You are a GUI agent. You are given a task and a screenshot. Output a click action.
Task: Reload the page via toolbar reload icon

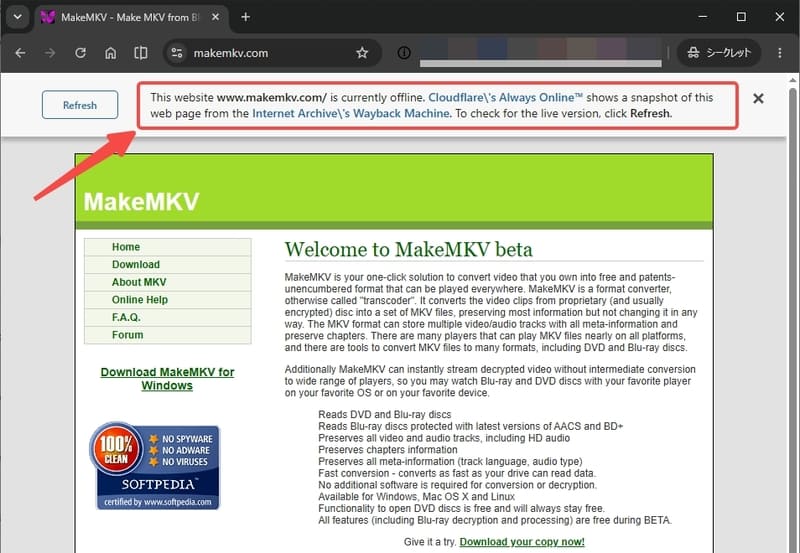pos(80,53)
